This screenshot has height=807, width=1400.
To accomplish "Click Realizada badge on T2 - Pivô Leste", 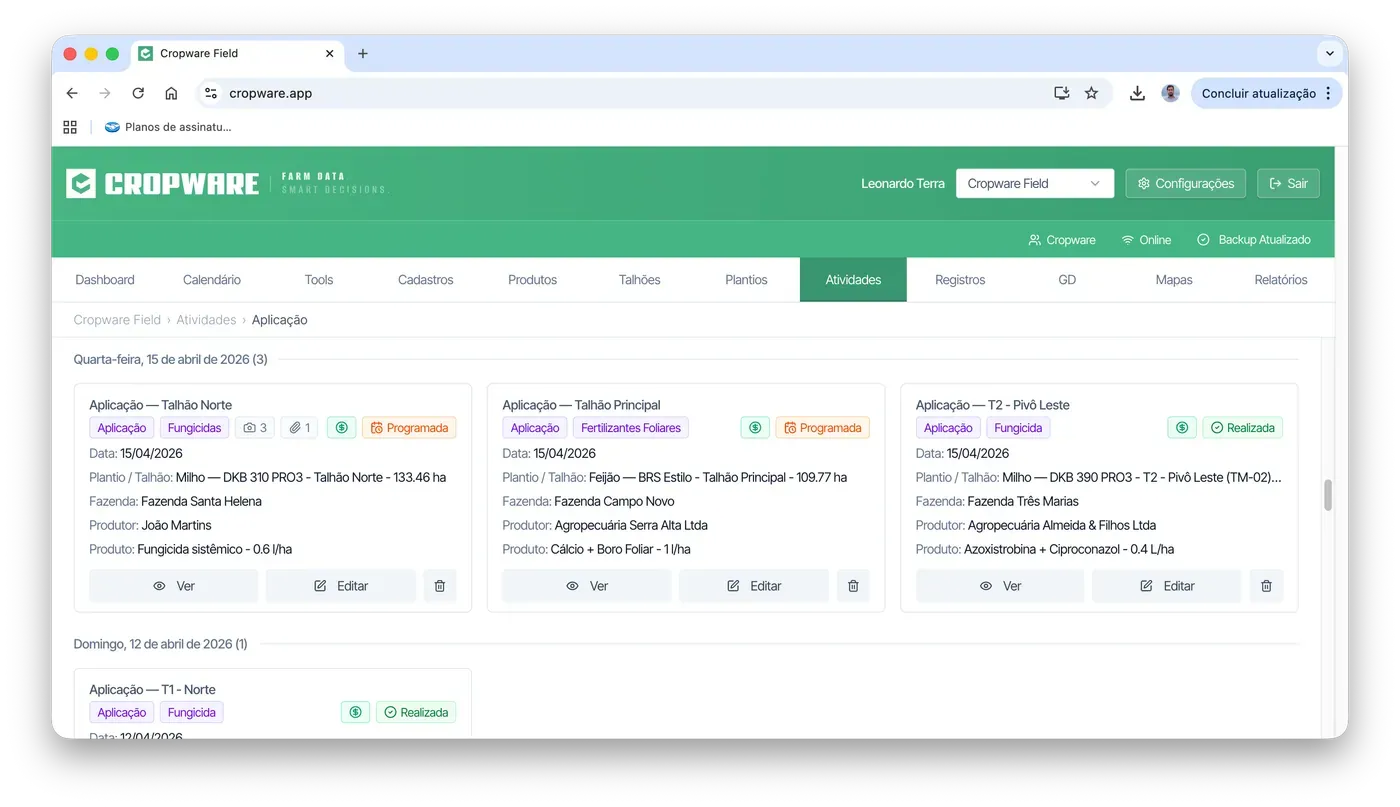I will click(1243, 428).
